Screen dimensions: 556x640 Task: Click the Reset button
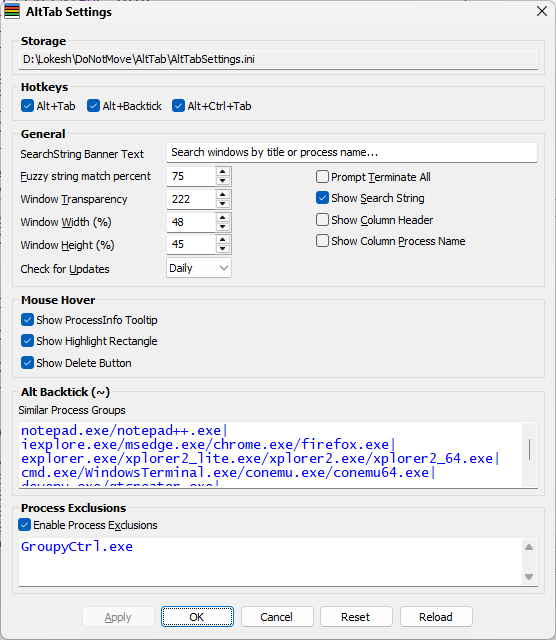click(356, 617)
